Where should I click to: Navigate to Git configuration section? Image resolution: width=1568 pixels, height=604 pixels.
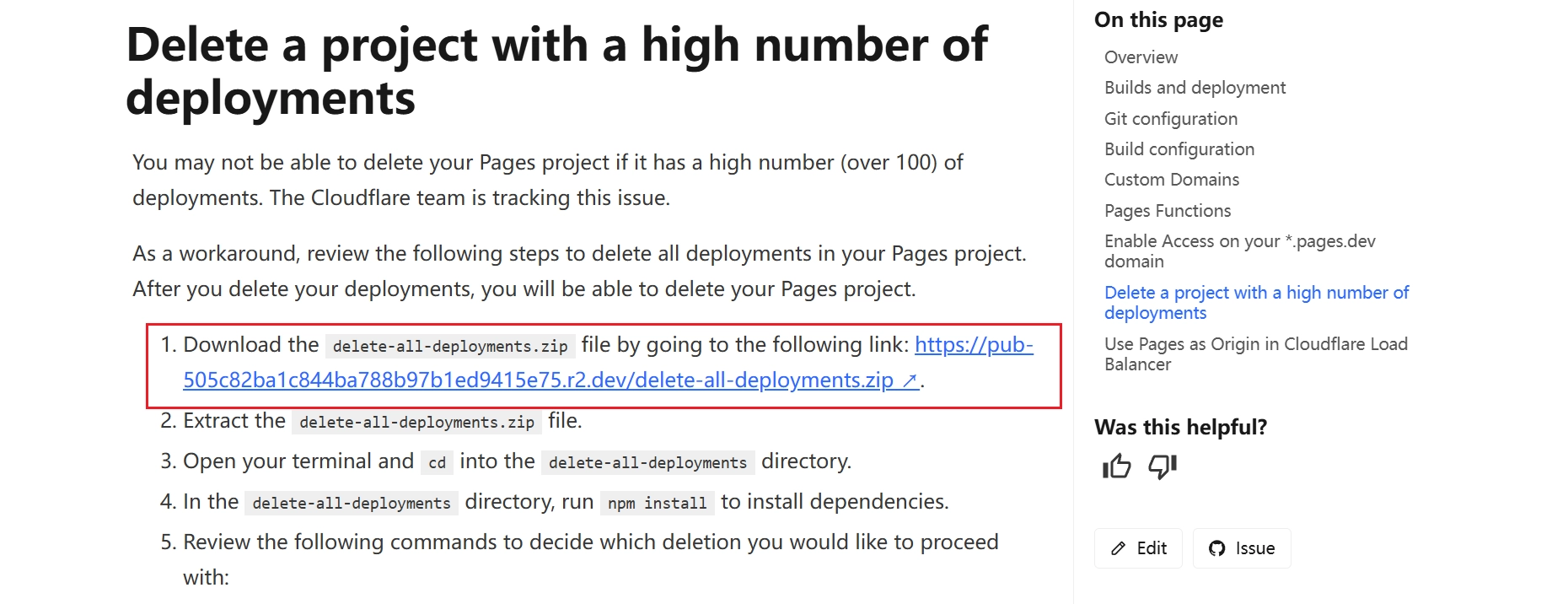coord(1171,119)
